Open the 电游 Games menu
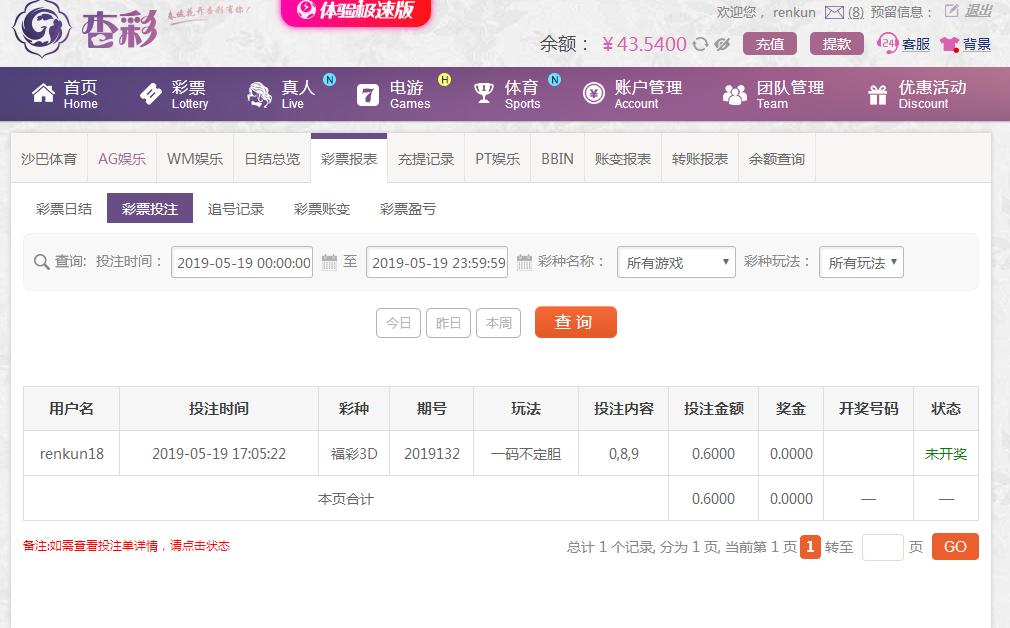This screenshot has height=628, width=1010. tap(394, 94)
